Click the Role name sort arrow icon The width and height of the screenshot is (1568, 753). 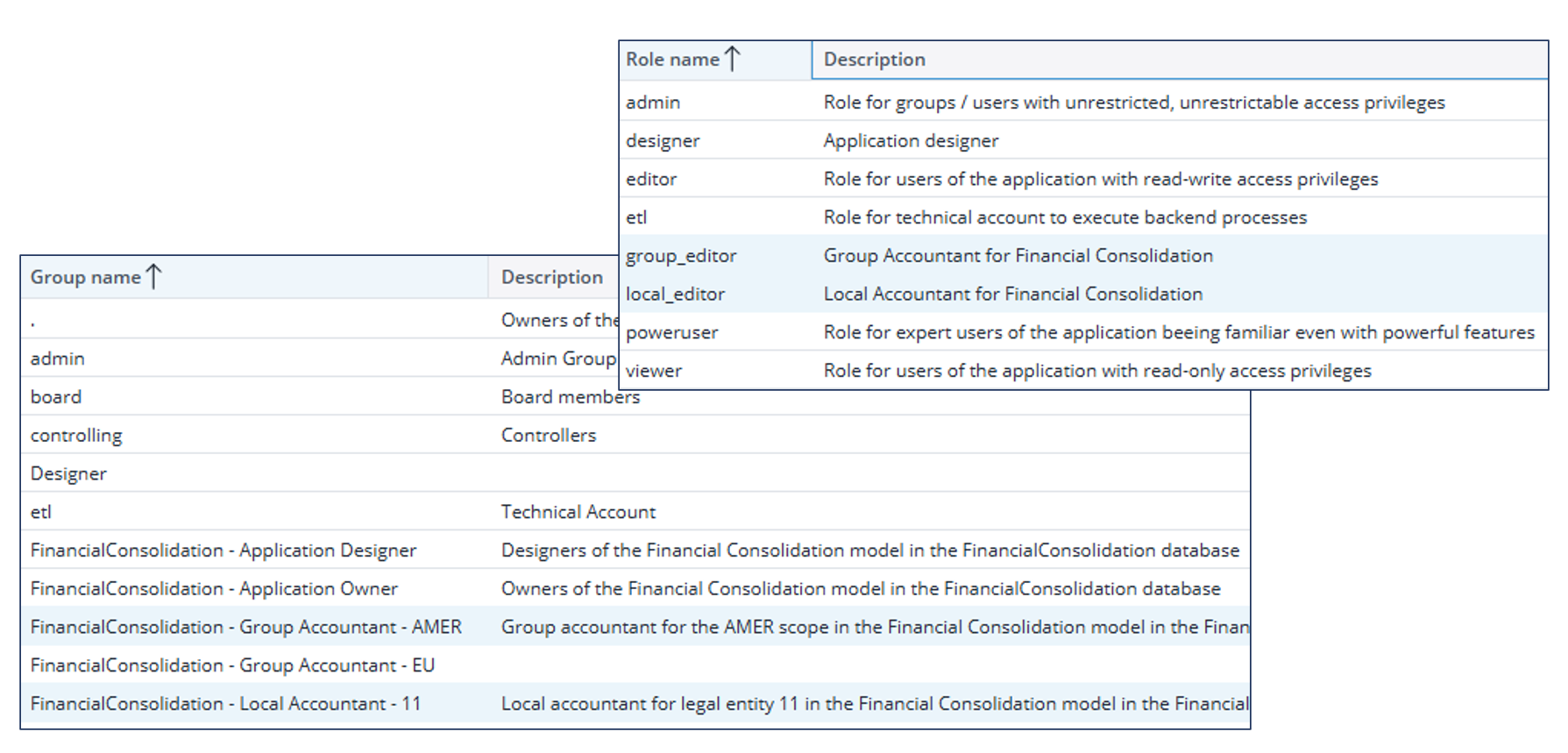733,59
